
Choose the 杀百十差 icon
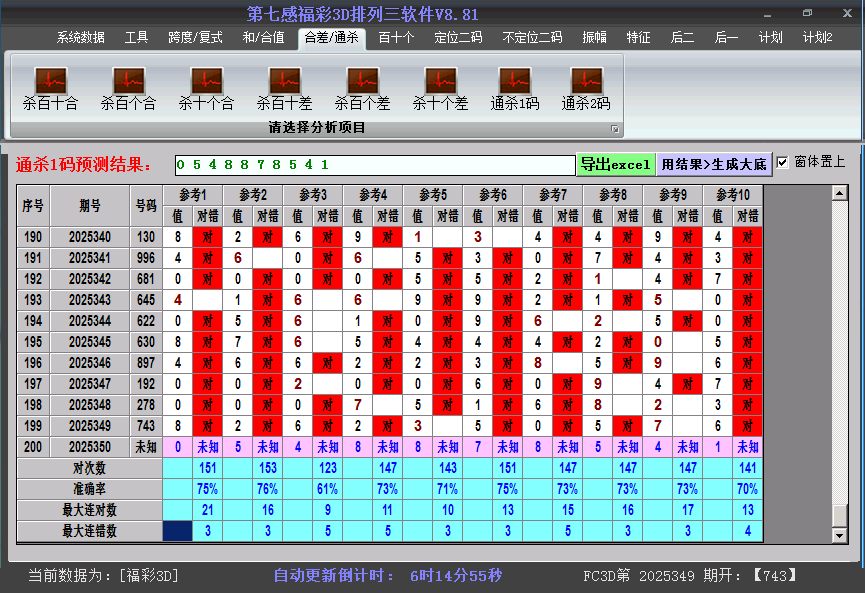tap(284, 81)
